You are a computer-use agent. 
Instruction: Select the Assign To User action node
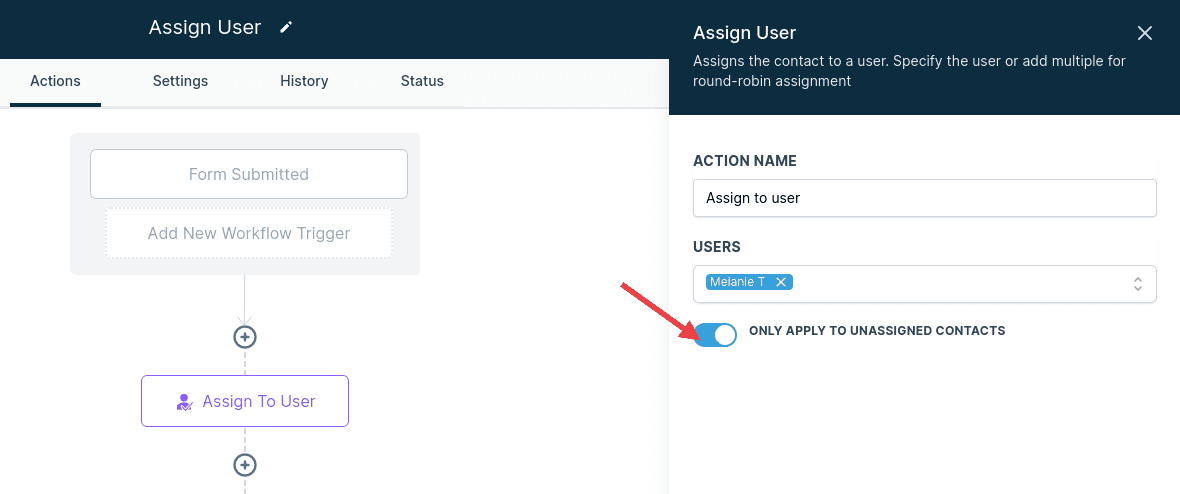tap(245, 401)
